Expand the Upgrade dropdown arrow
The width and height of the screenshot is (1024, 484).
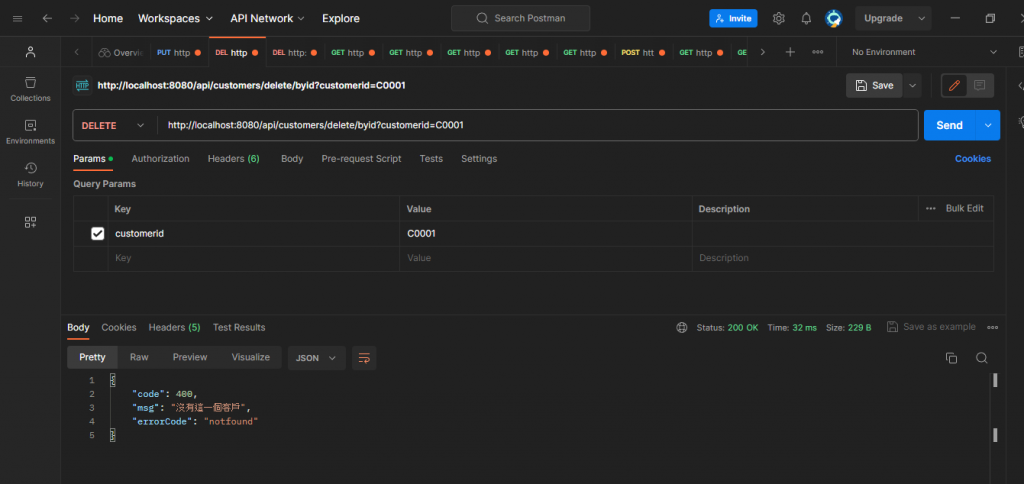pyautogui.click(x=921, y=18)
